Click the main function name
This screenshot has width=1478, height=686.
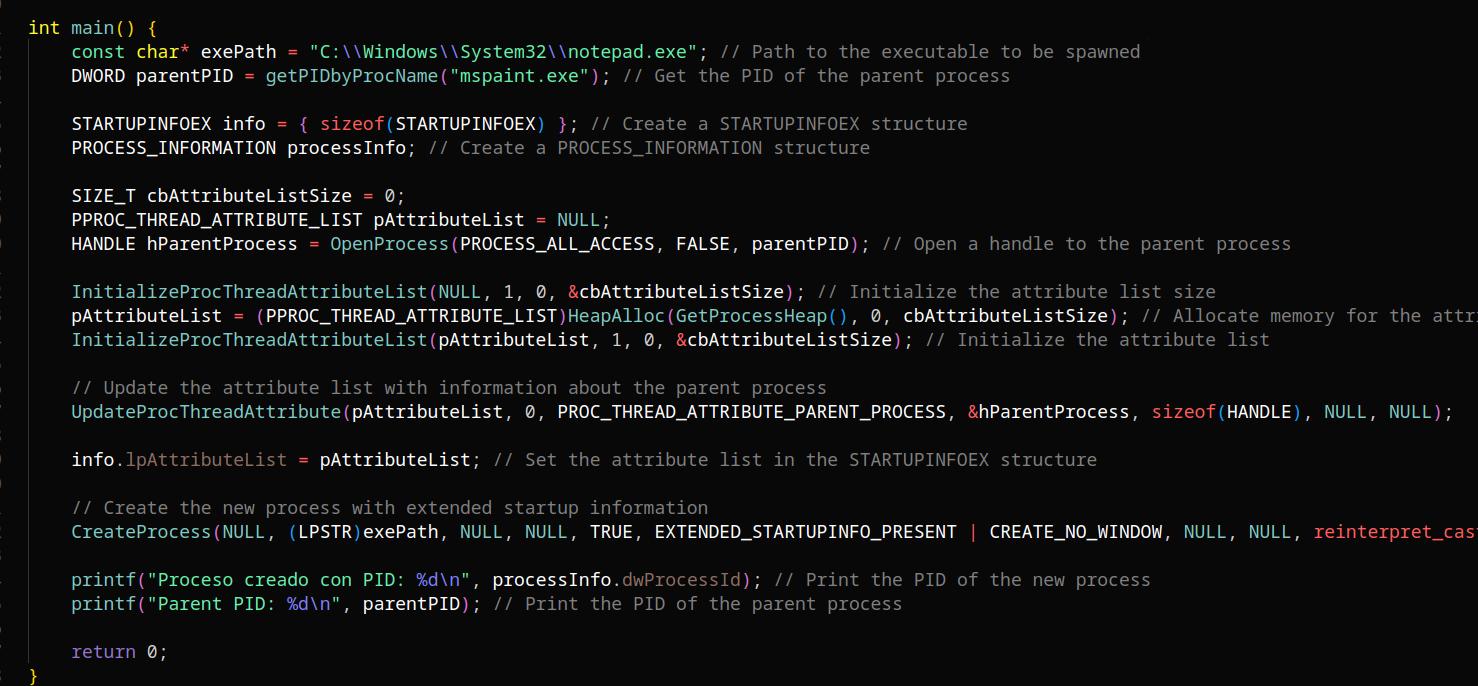point(93,27)
